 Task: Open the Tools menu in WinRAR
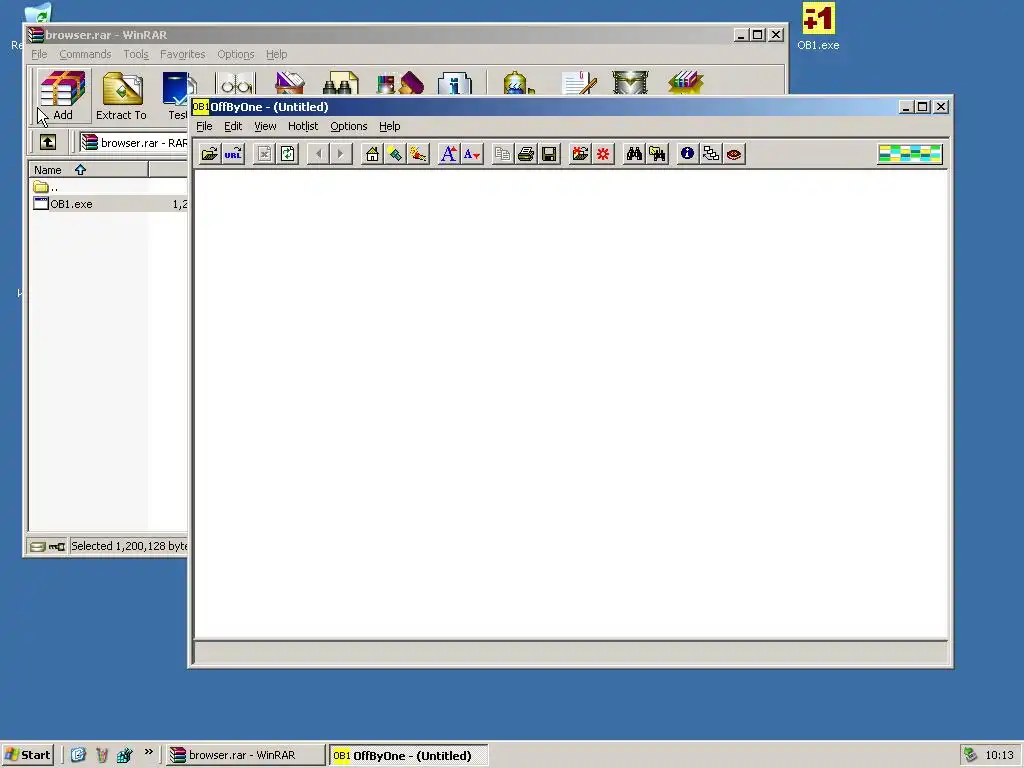[136, 54]
